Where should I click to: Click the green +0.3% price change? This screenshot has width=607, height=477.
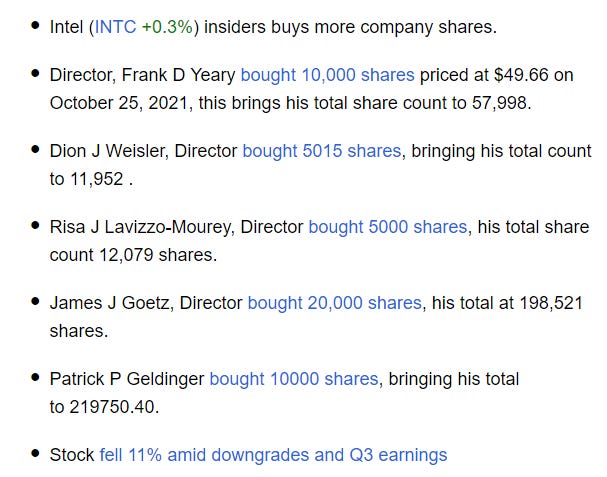167,27
